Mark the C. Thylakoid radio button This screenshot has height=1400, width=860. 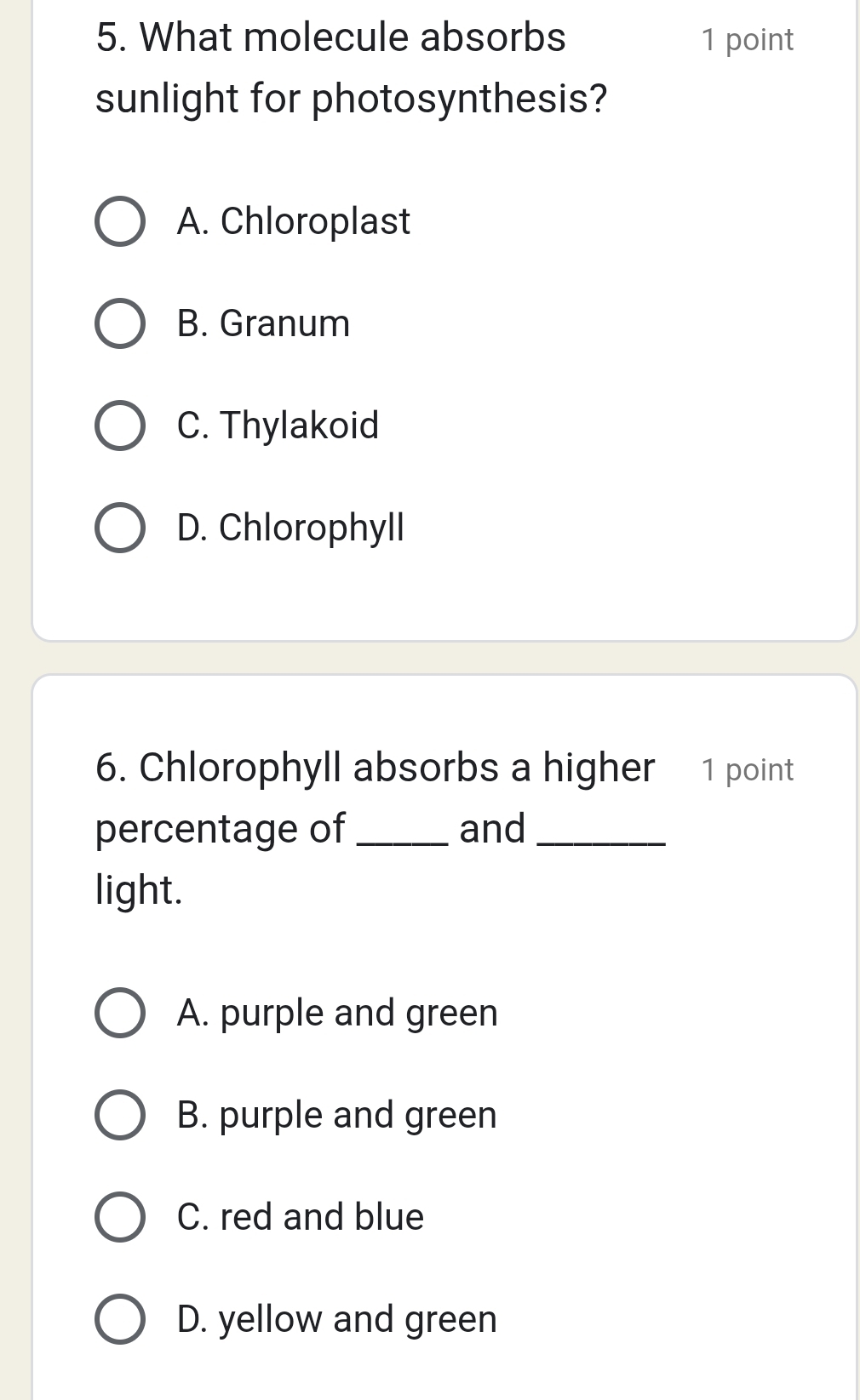click(119, 426)
